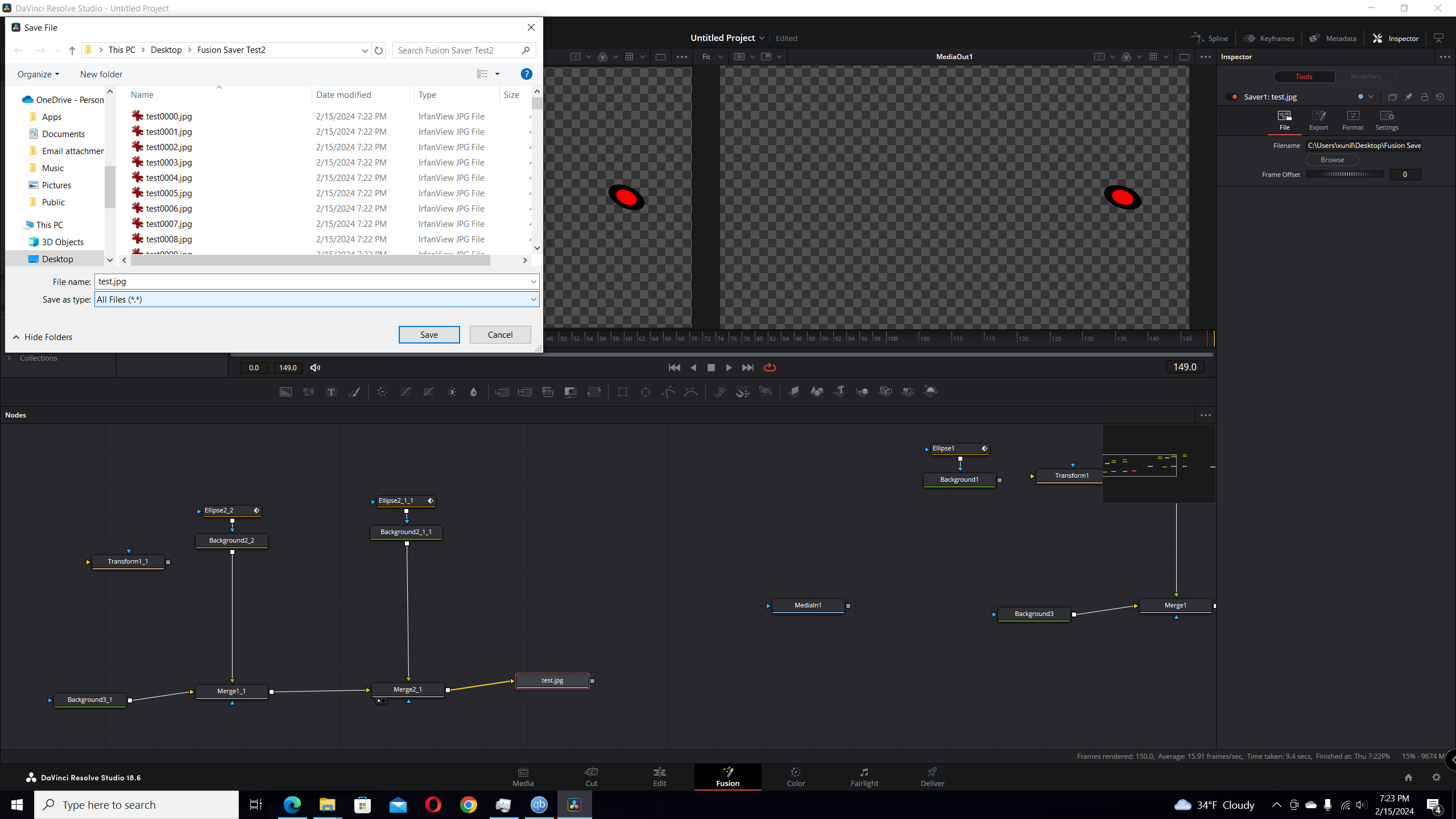This screenshot has width=1456, height=819.
Task: Toggle loop playback mode
Action: (x=770, y=367)
